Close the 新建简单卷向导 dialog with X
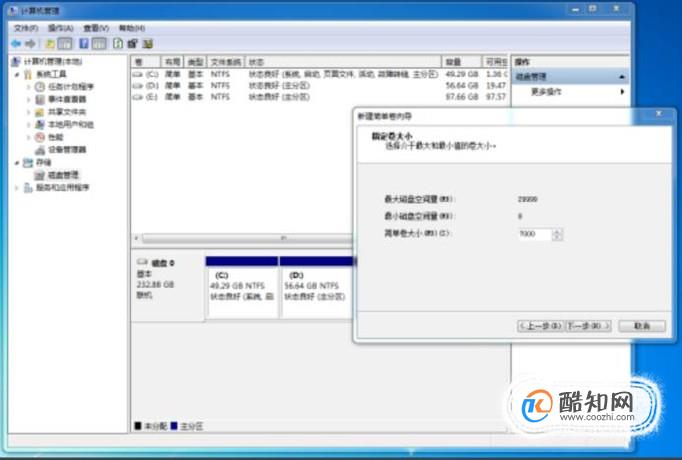 point(659,114)
